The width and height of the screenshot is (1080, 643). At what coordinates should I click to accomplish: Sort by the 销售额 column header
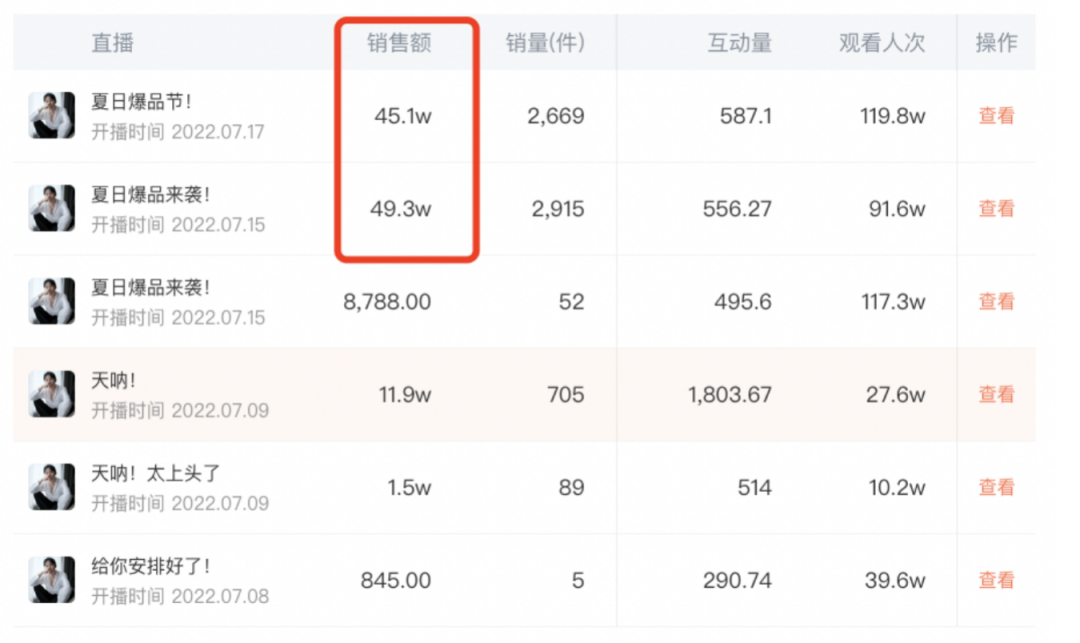[x=399, y=43]
